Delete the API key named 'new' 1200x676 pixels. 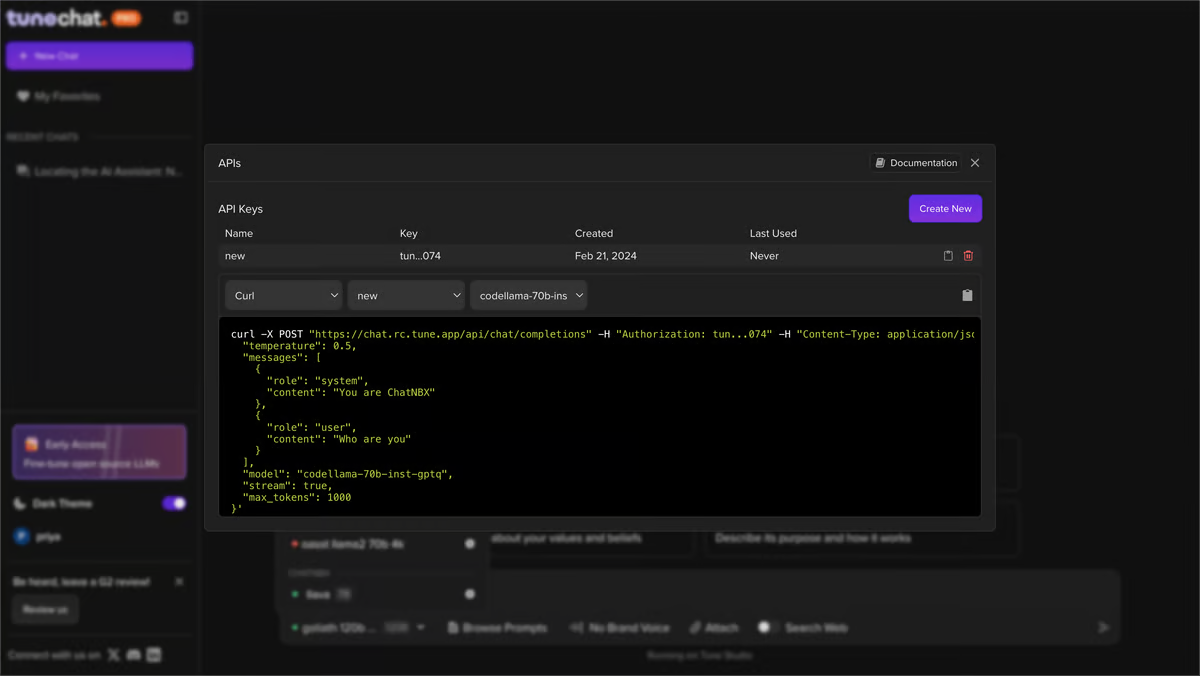coord(968,256)
